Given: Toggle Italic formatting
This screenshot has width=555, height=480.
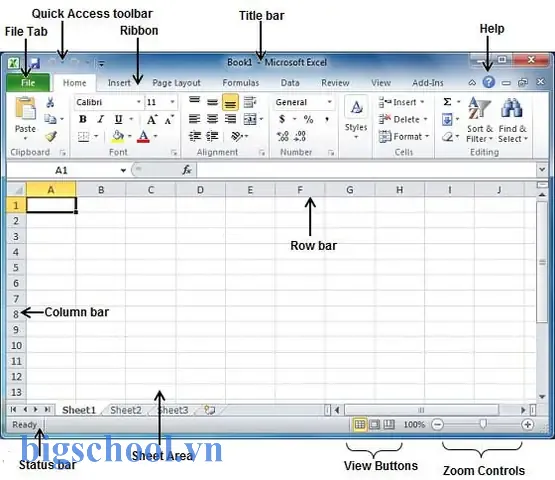Looking at the screenshot, I should pos(101,119).
